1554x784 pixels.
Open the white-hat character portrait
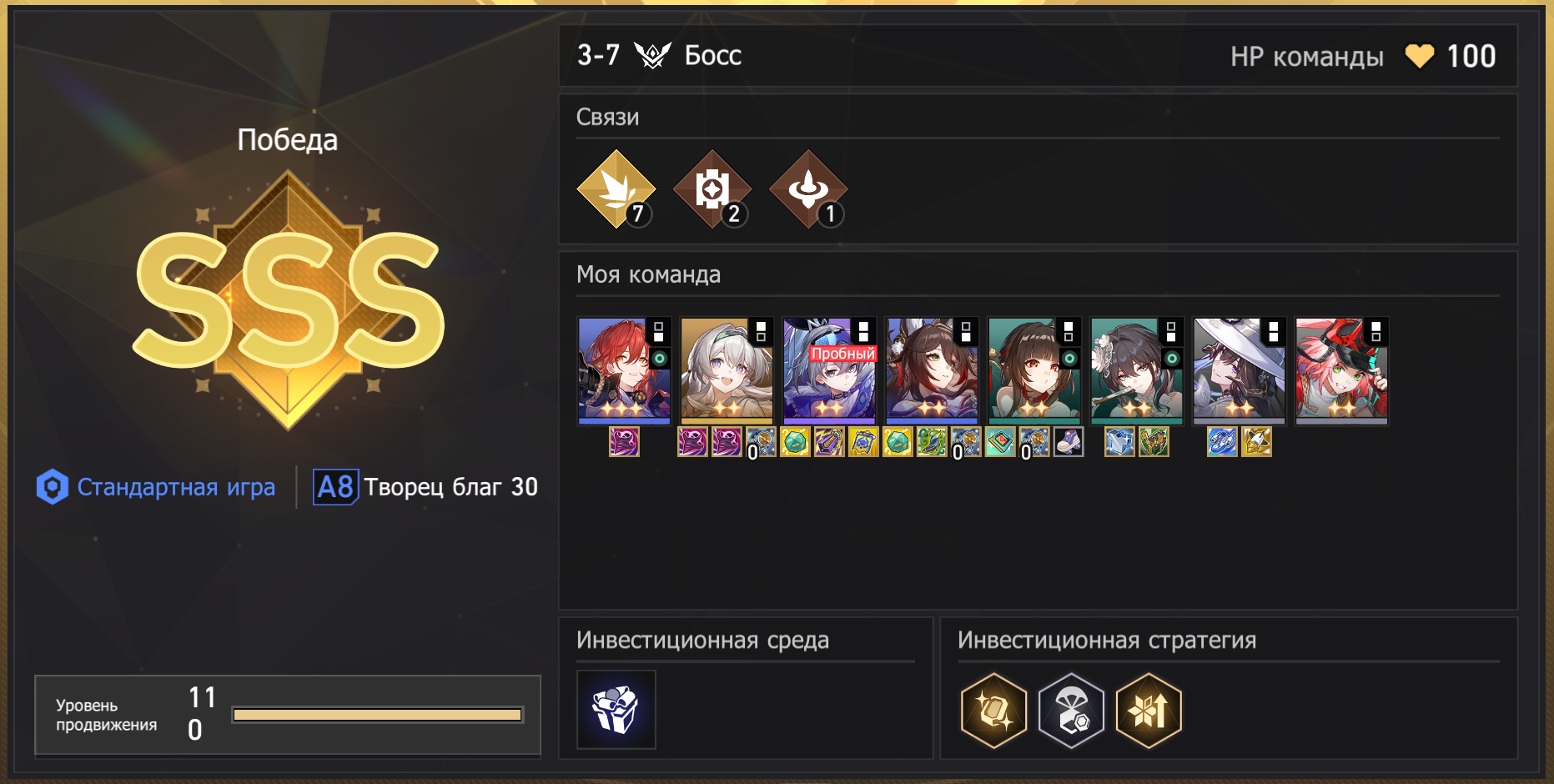pyautogui.click(x=1240, y=371)
